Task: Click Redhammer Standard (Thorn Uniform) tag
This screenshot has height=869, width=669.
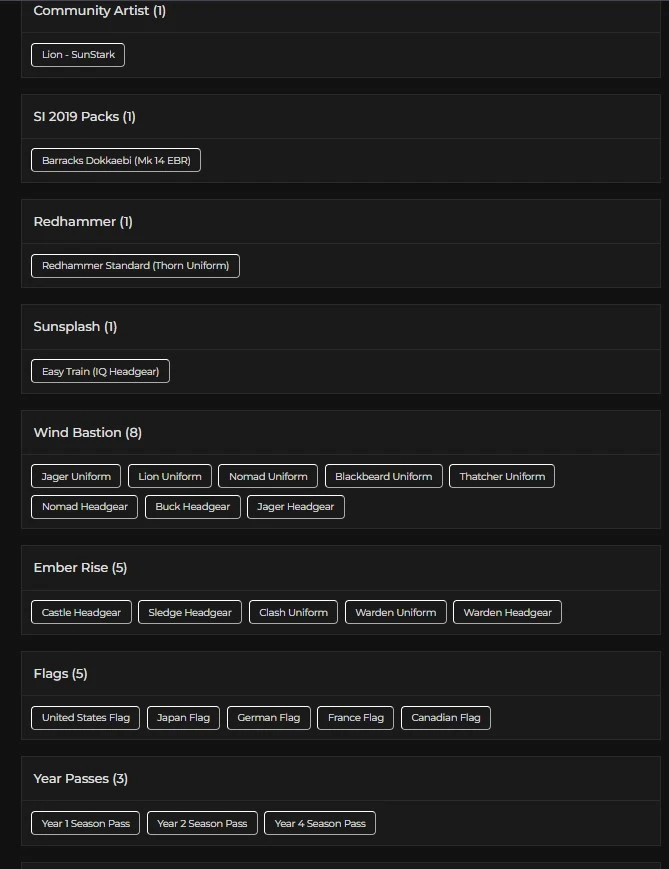Action: (x=135, y=266)
